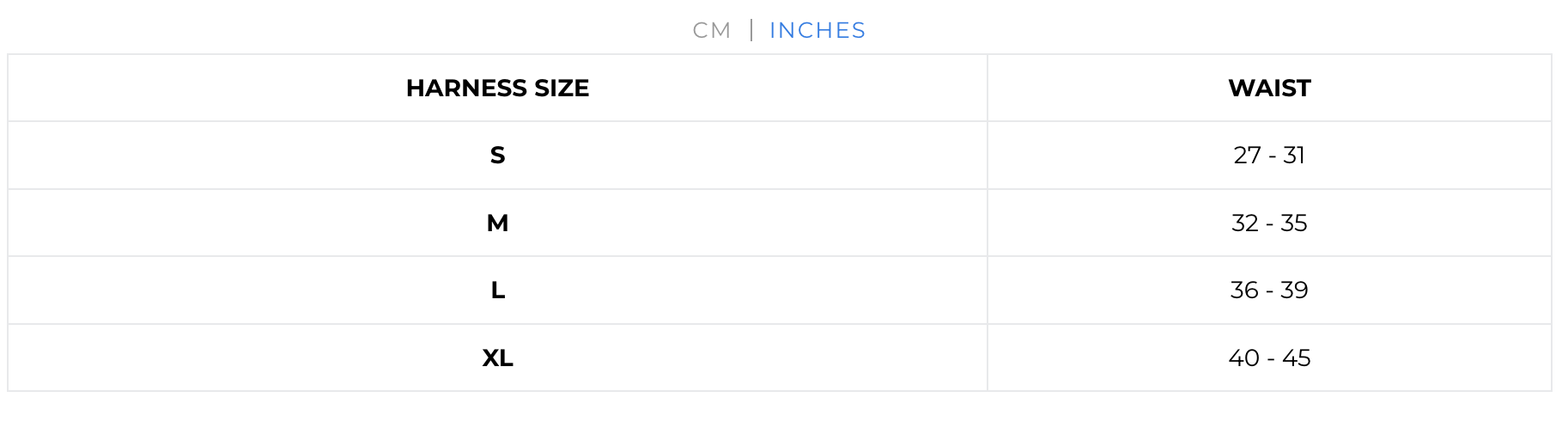Click the XL size table row

pyautogui.click(x=780, y=358)
